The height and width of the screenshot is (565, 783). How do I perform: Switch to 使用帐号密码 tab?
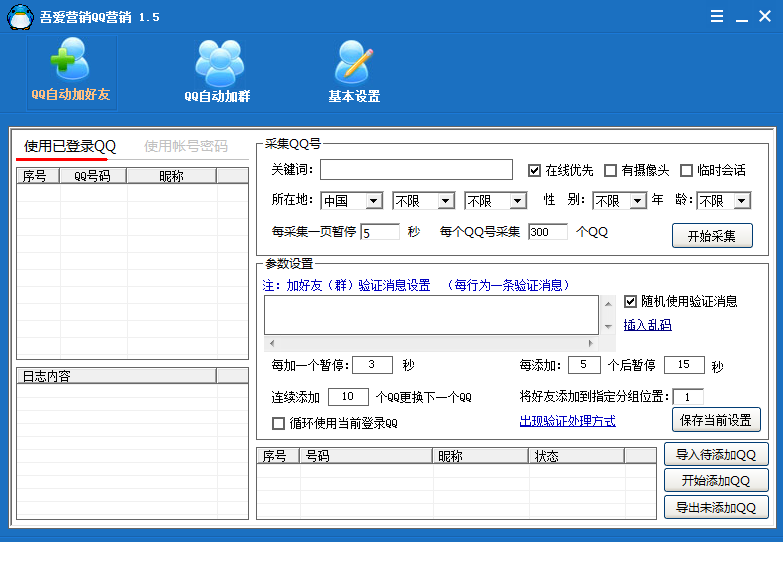[x=186, y=146]
